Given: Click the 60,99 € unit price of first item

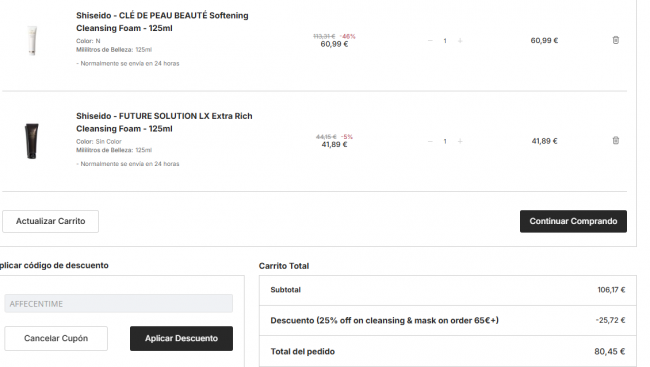Looking at the screenshot, I should [x=334, y=44].
